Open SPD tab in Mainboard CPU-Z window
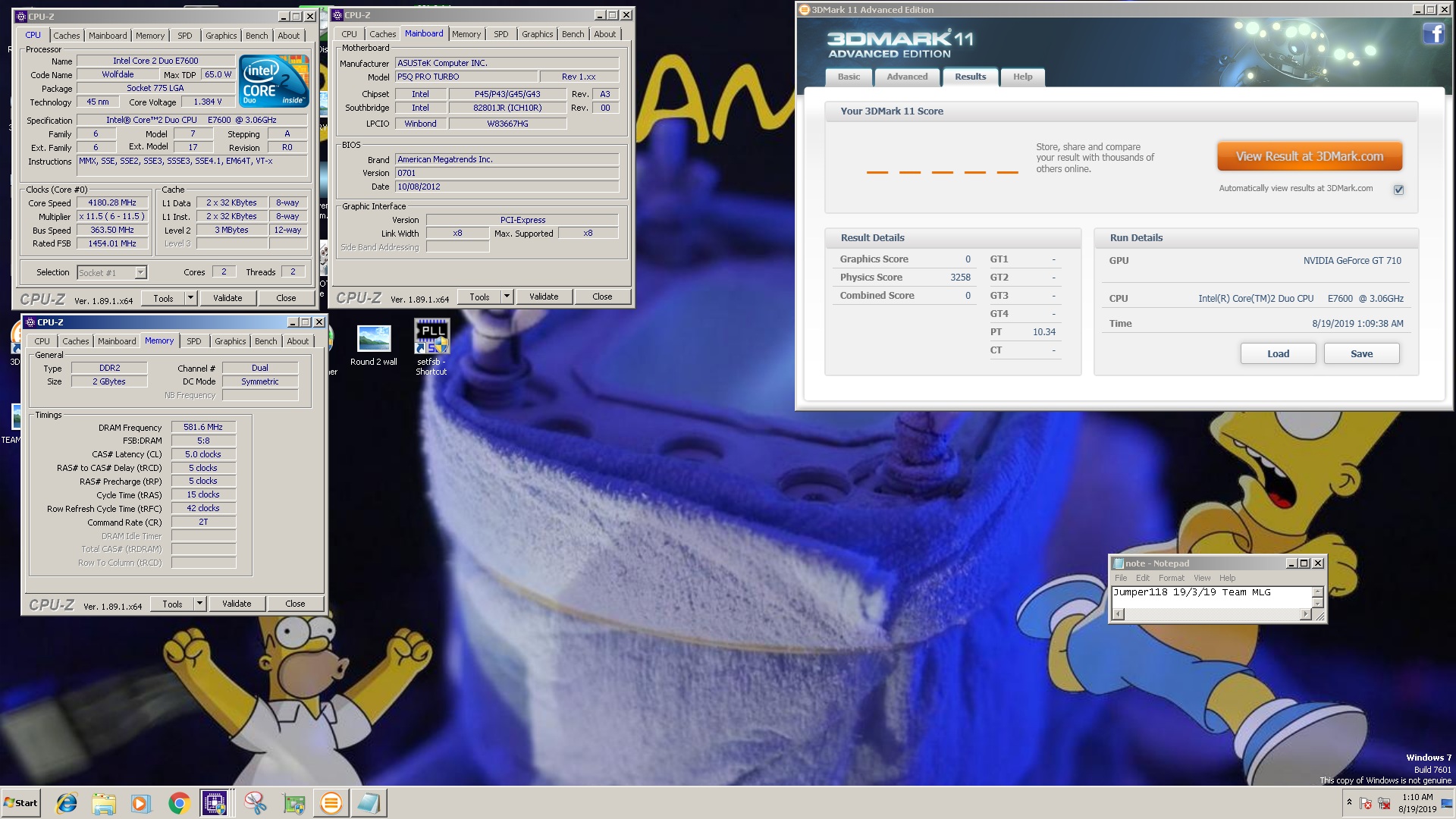1456x819 pixels. tap(501, 34)
